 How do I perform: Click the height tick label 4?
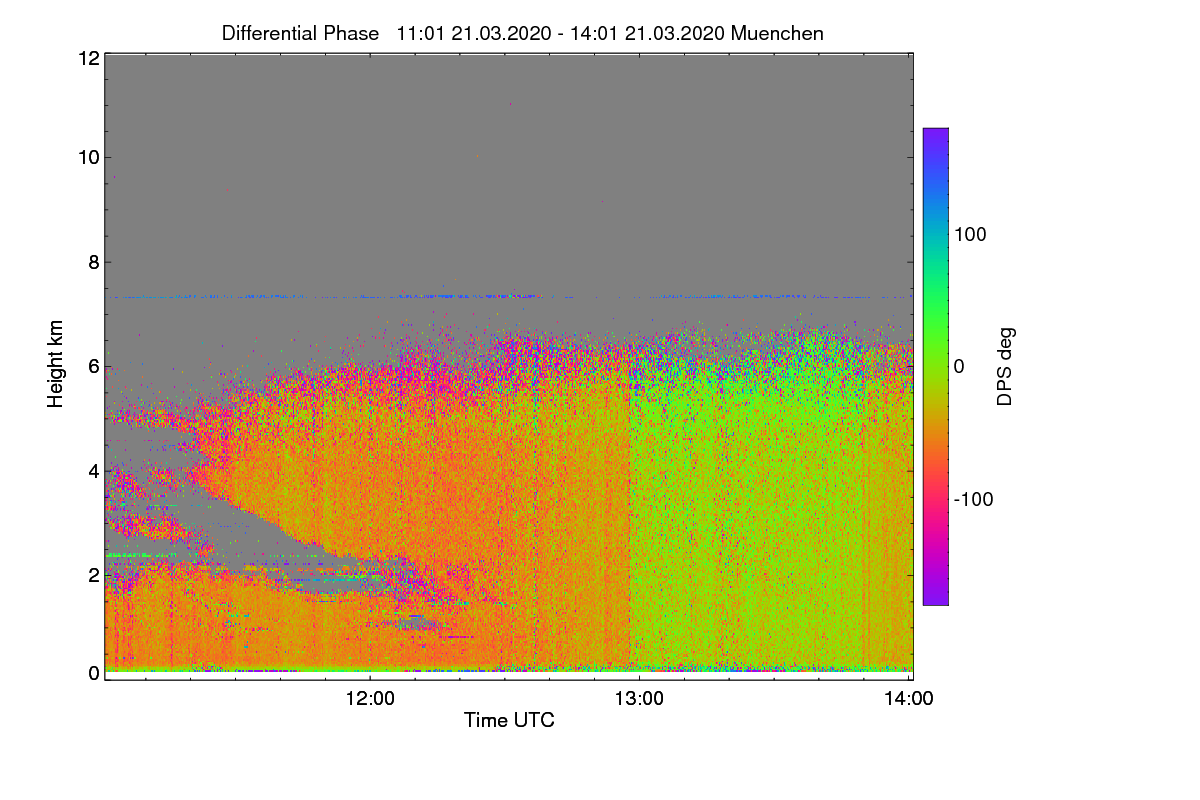[x=94, y=471]
